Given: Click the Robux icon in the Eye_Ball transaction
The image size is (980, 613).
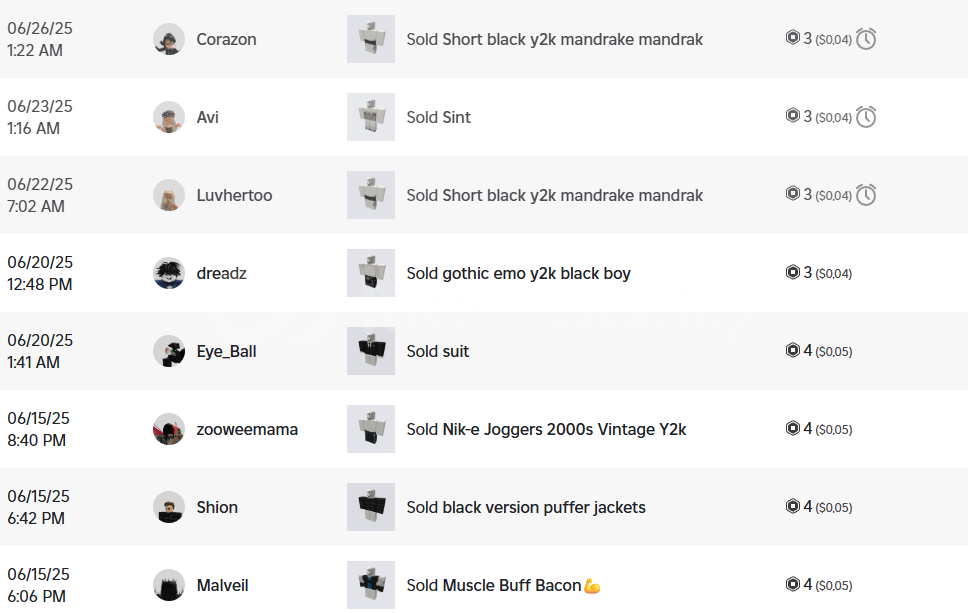Looking at the screenshot, I should [792, 350].
